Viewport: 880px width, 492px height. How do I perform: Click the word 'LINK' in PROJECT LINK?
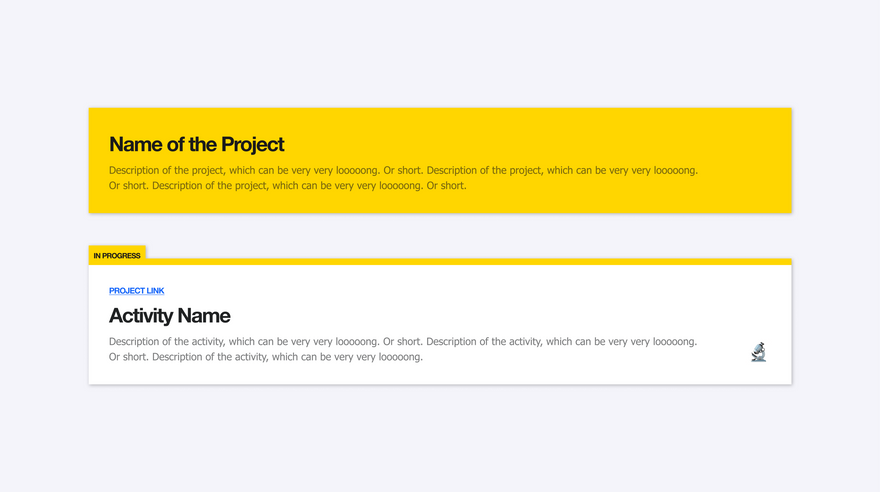click(x=154, y=291)
